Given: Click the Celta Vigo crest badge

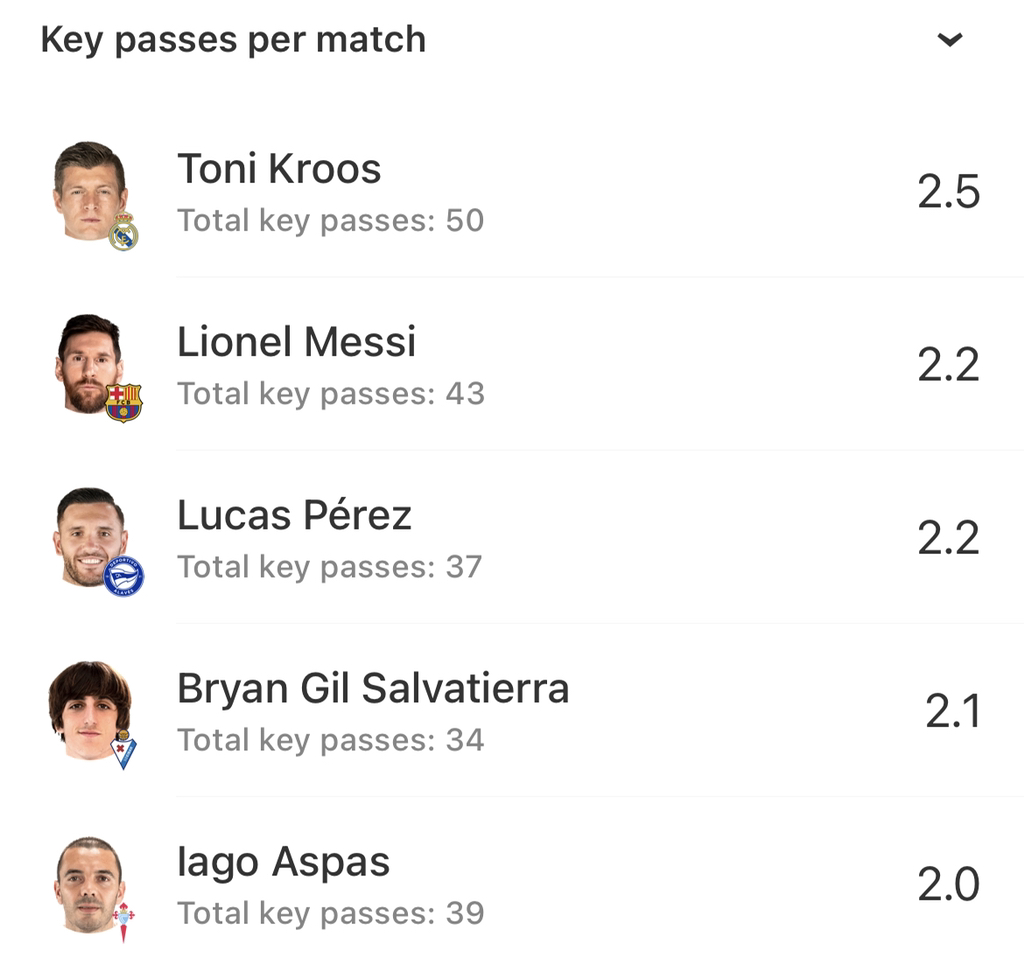Looking at the screenshot, I should 124,920.
